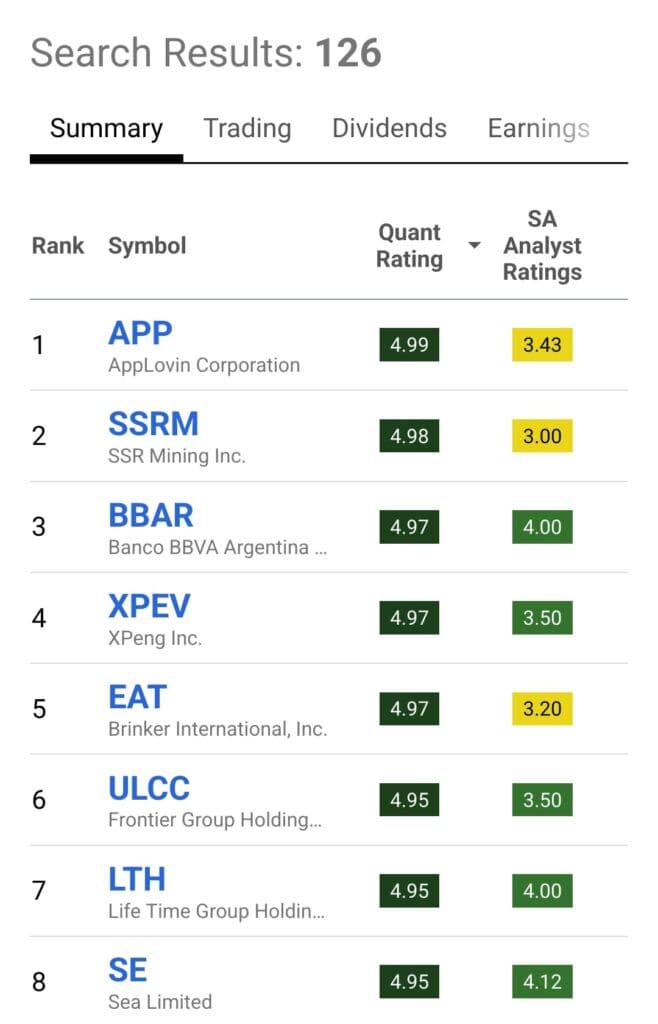
Task: Open the XPEV XPeng ticker link
Action: [x=151, y=606]
